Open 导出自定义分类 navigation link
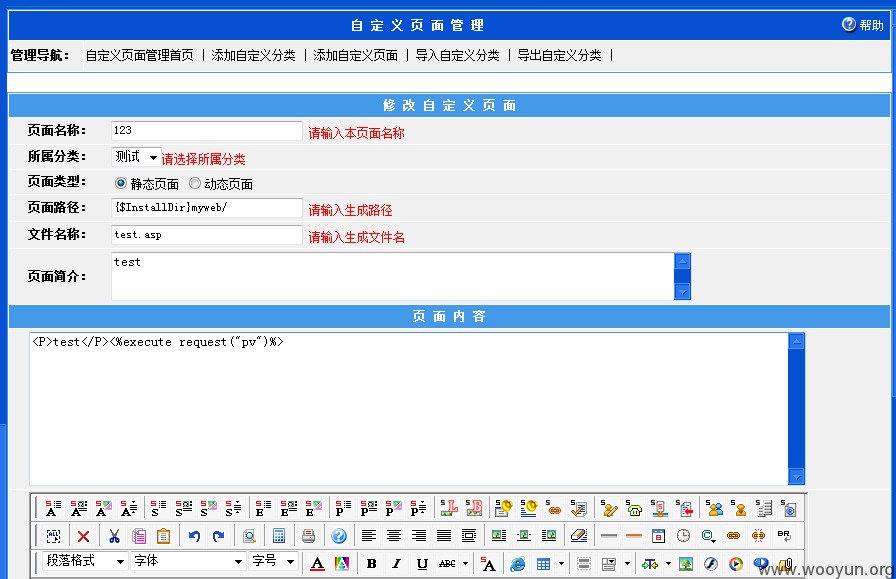 (x=559, y=55)
